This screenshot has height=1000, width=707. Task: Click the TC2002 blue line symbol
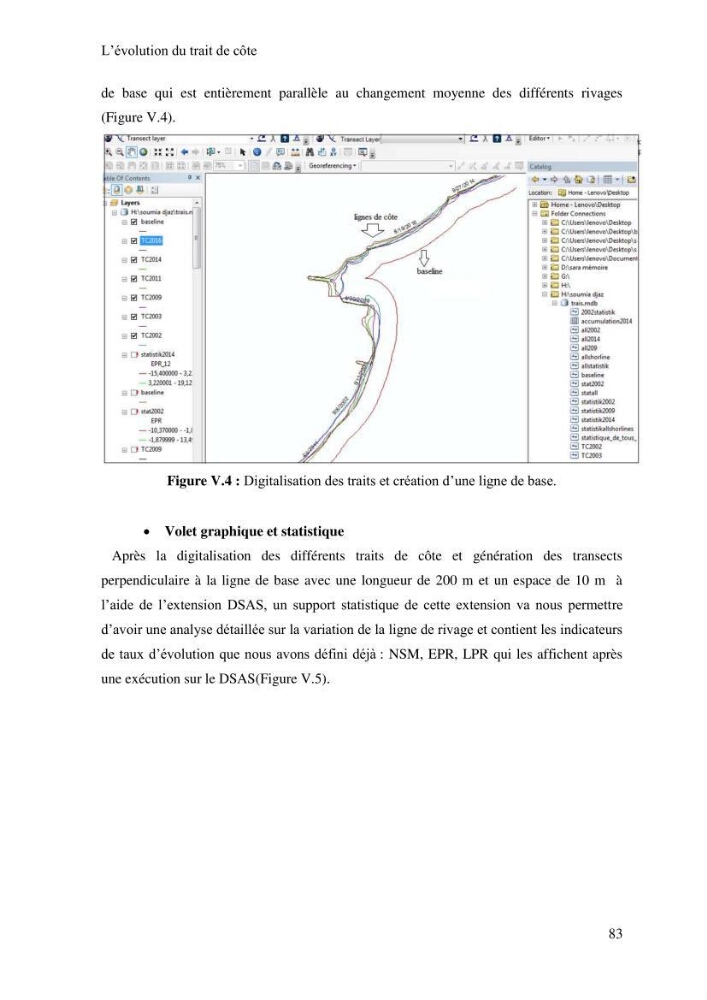pyautogui.click(x=143, y=345)
